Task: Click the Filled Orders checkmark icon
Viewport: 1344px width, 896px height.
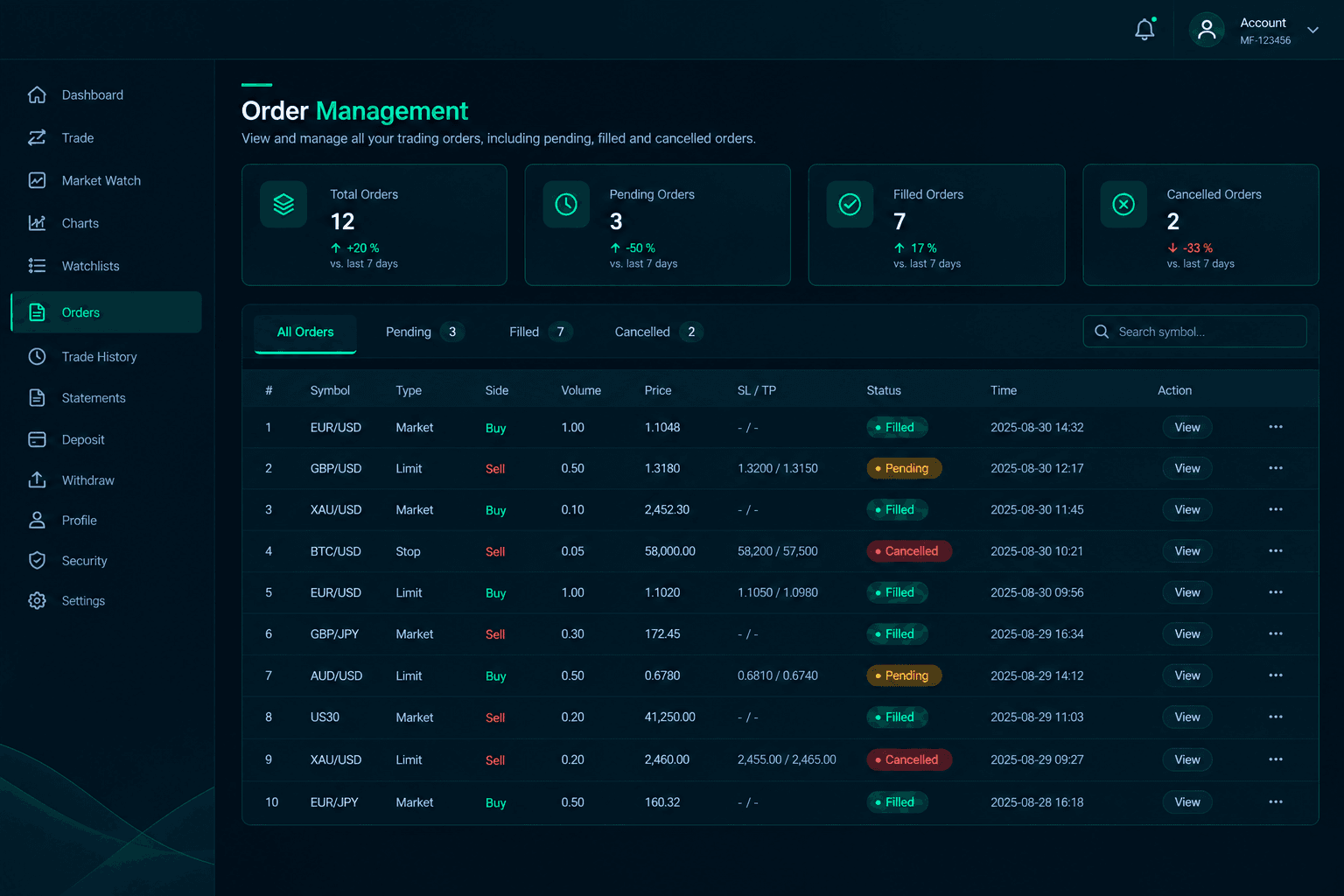Action: (x=850, y=204)
